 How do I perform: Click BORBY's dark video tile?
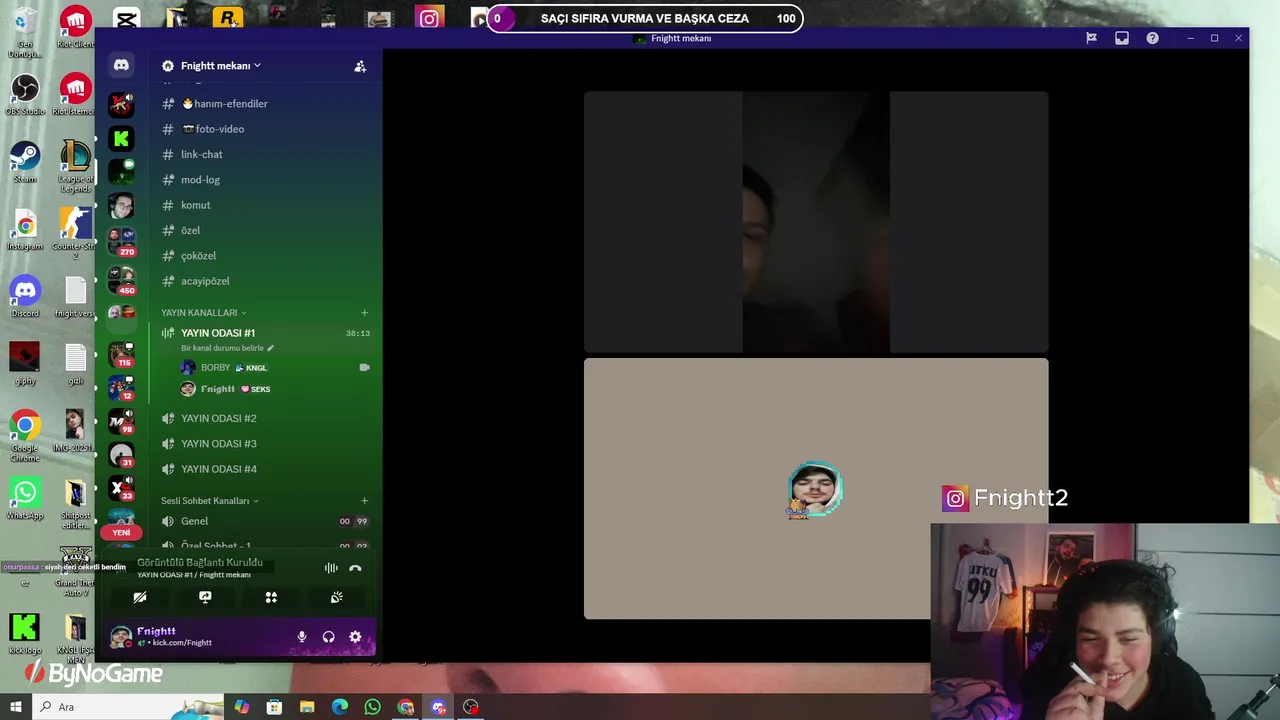click(x=816, y=222)
